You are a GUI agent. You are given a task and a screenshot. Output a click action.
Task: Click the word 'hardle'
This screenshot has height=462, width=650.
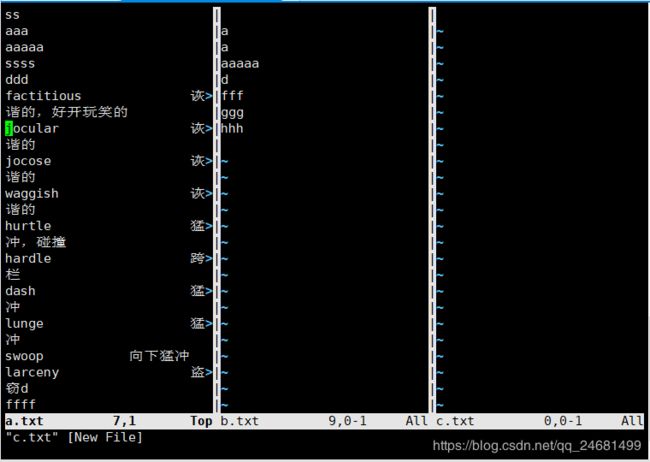pos(28,258)
